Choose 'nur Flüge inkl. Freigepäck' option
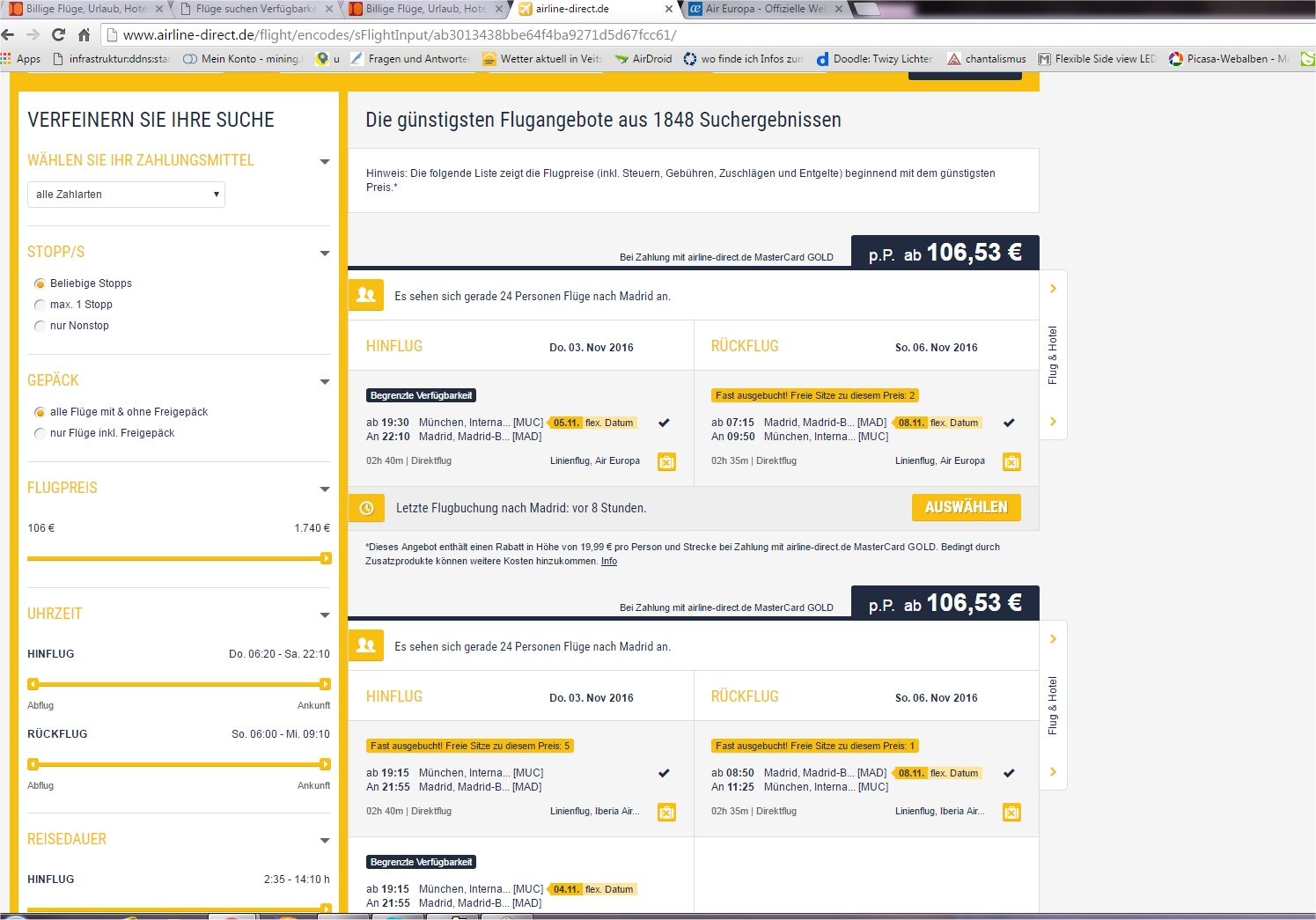This screenshot has width=1316, height=920. [40, 433]
